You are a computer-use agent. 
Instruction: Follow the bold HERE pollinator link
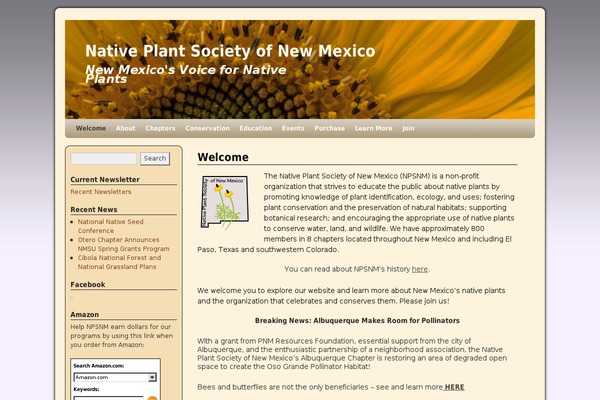[454, 387]
